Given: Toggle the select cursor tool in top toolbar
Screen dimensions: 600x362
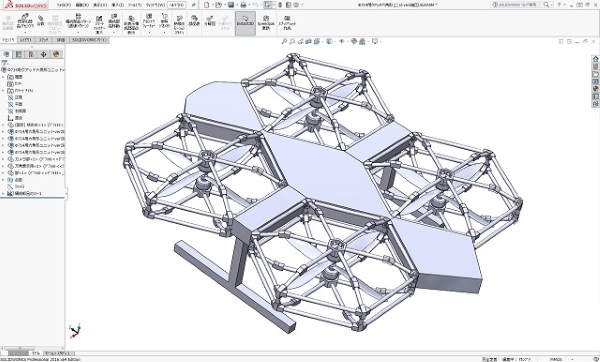Looking at the screenshot, I should click(x=267, y=5).
